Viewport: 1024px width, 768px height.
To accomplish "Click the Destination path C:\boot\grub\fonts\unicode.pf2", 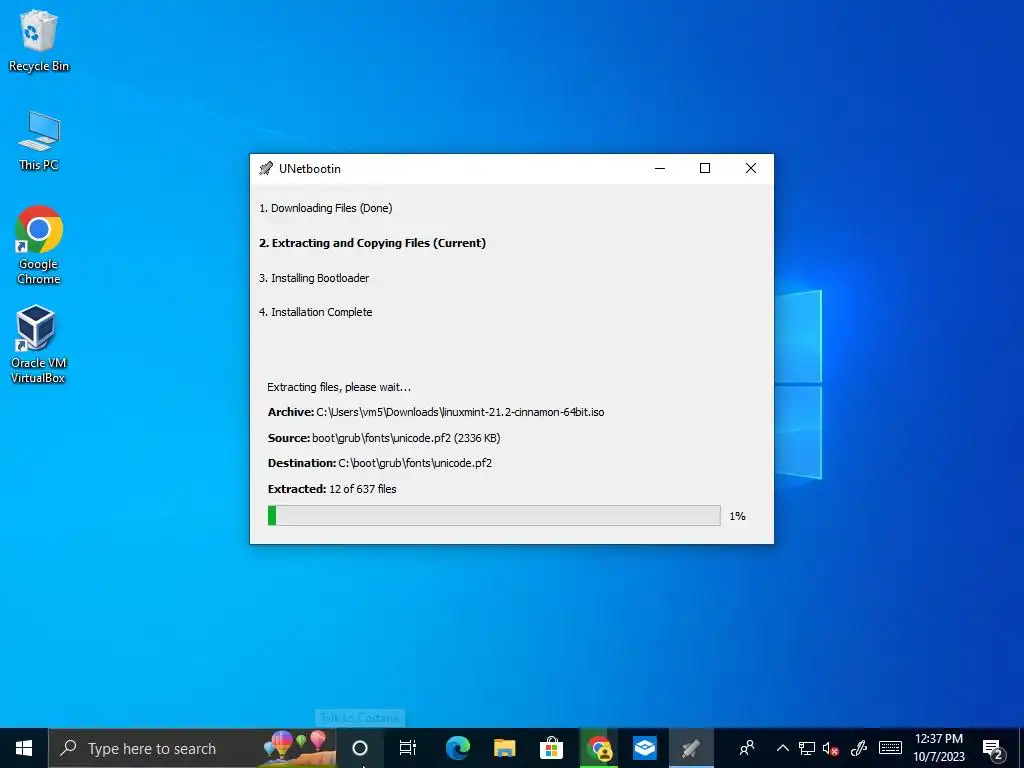I will (x=415, y=463).
